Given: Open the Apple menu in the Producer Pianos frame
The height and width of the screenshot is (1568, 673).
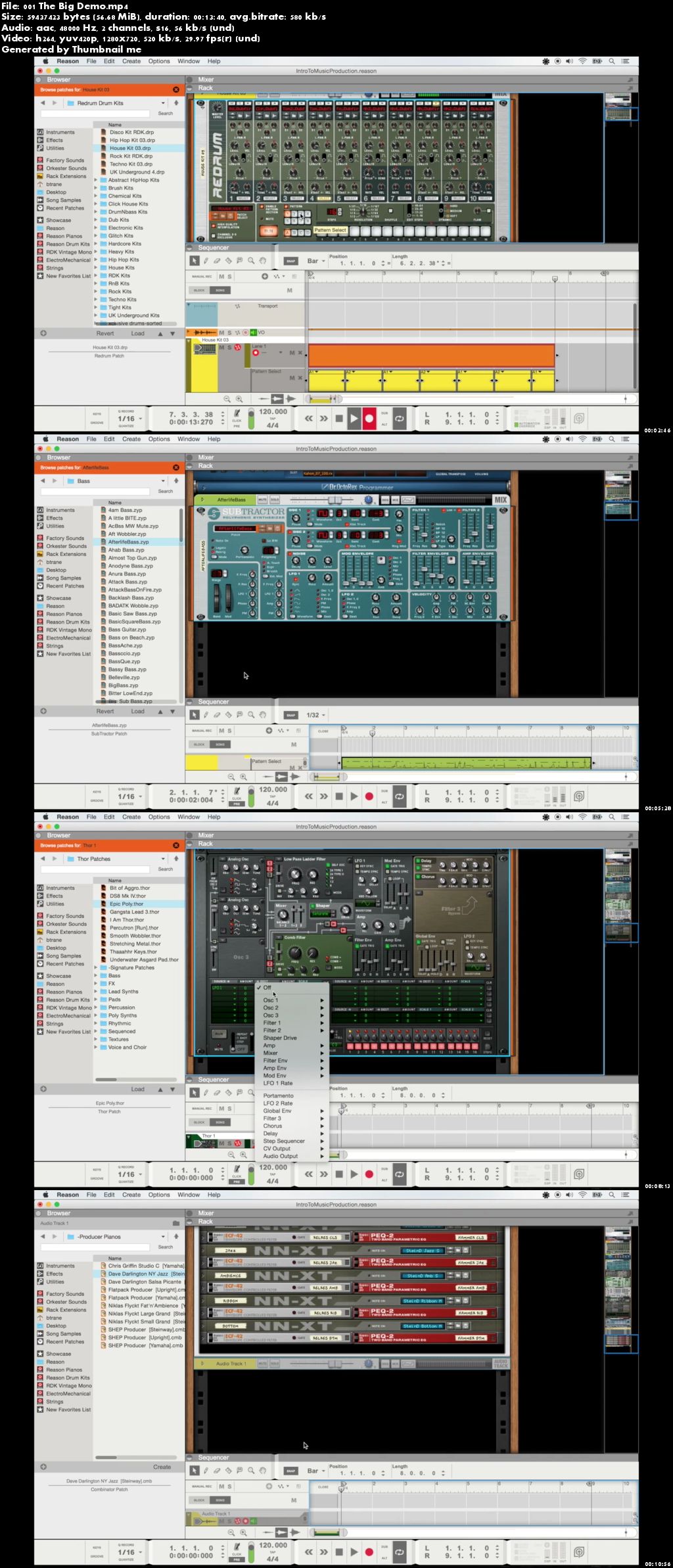Looking at the screenshot, I should coord(46,1195).
